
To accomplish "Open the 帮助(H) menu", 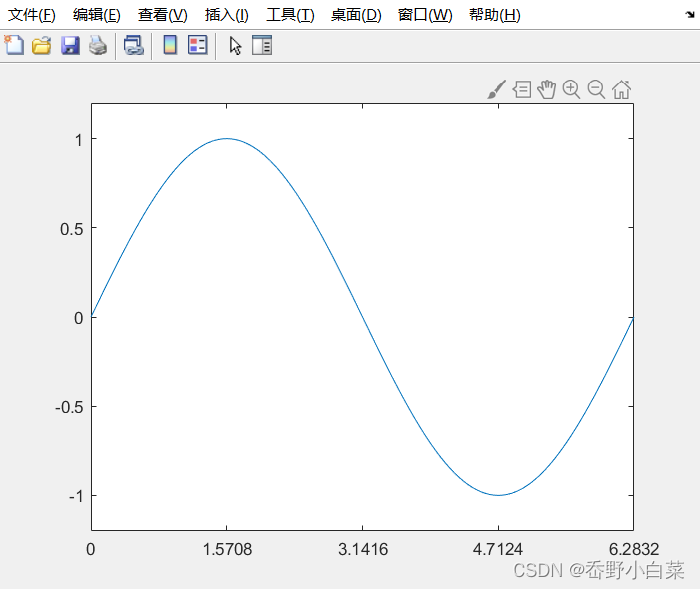I will [x=495, y=15].
